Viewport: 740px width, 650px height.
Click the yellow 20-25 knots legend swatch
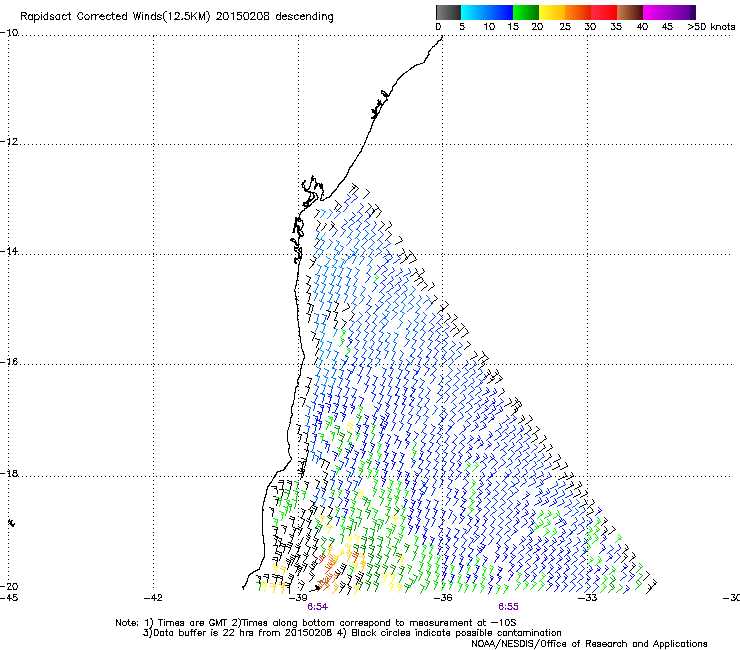click(552, 12)
